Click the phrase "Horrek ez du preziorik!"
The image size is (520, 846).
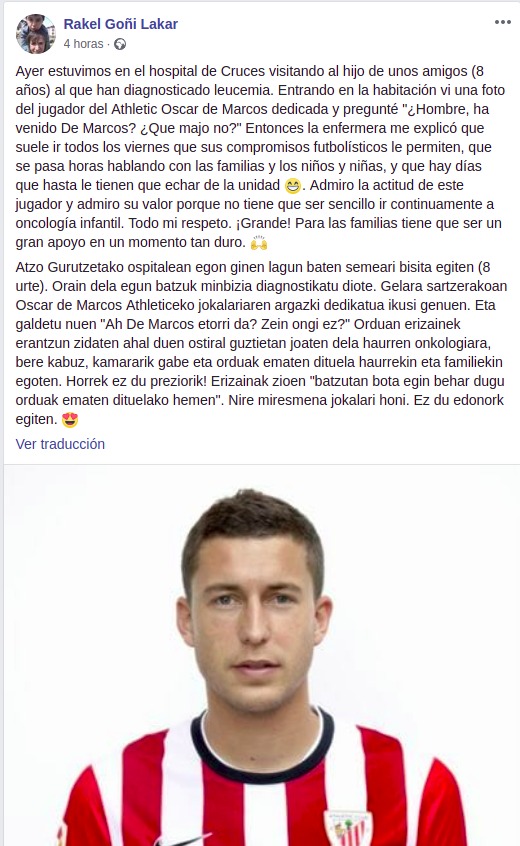pyautogui.click(x=136, y=381)
